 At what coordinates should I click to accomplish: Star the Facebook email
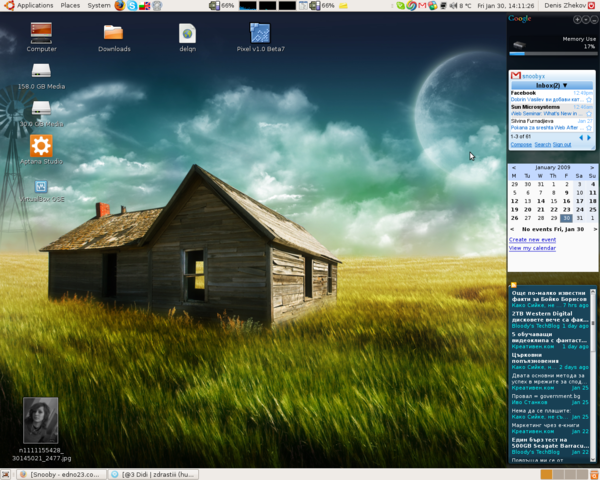pos(589,100)
